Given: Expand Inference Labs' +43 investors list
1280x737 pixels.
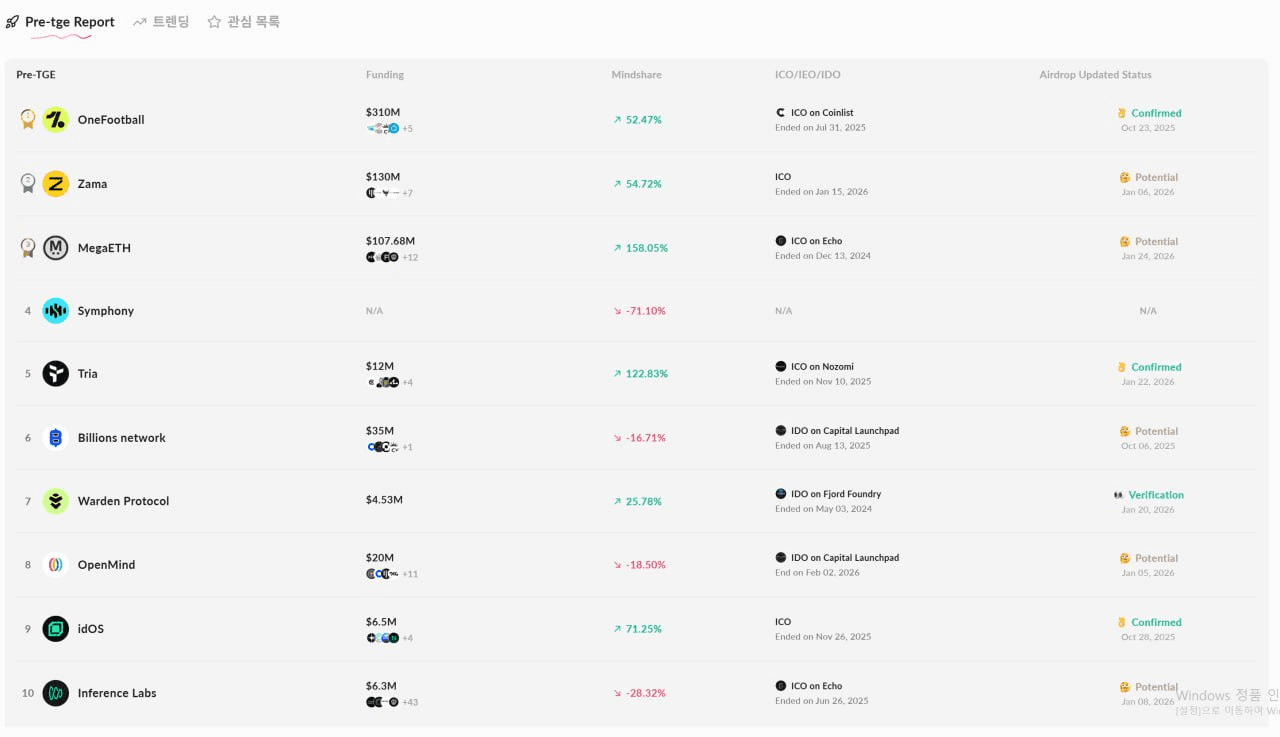Looking at the screenshot, I should pos(410,702).
